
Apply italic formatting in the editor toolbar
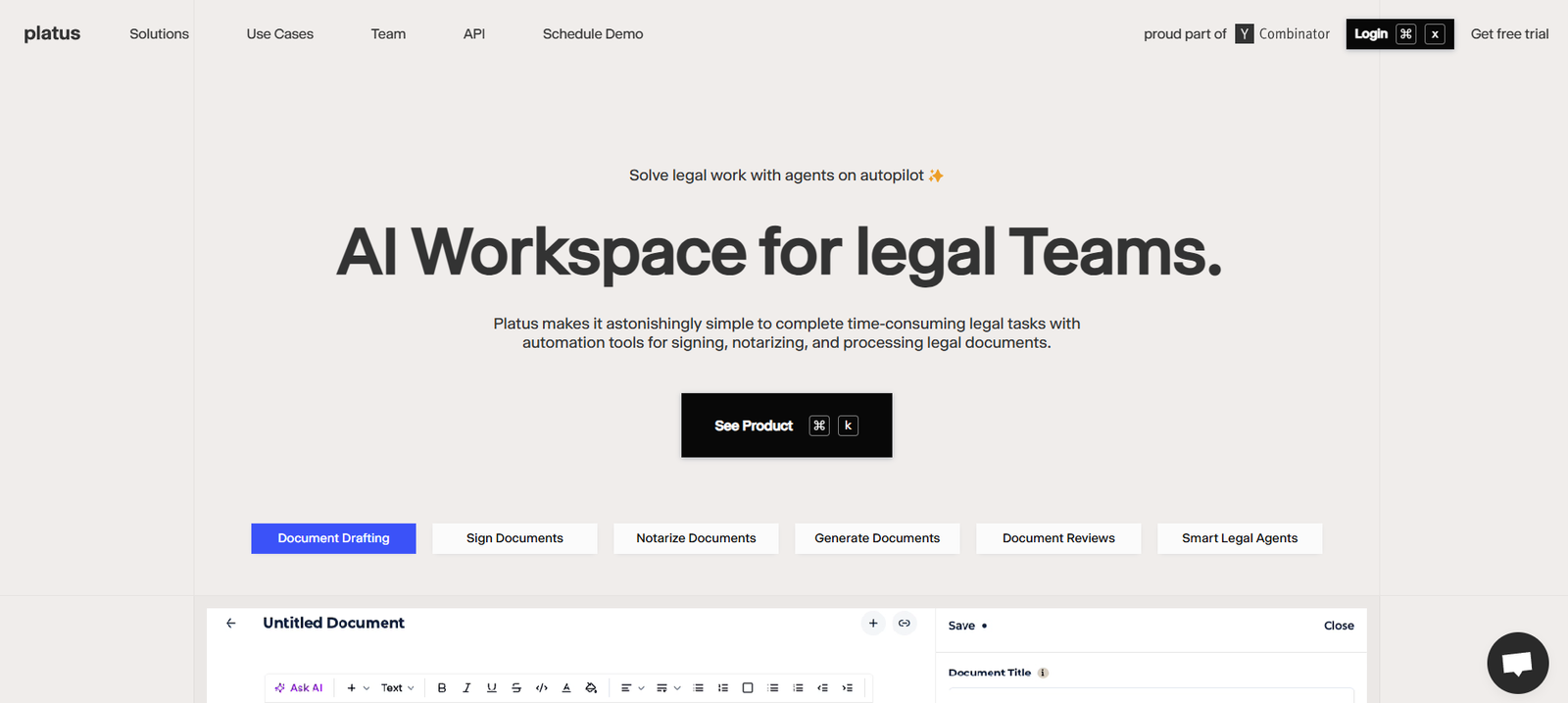(466, 688)
